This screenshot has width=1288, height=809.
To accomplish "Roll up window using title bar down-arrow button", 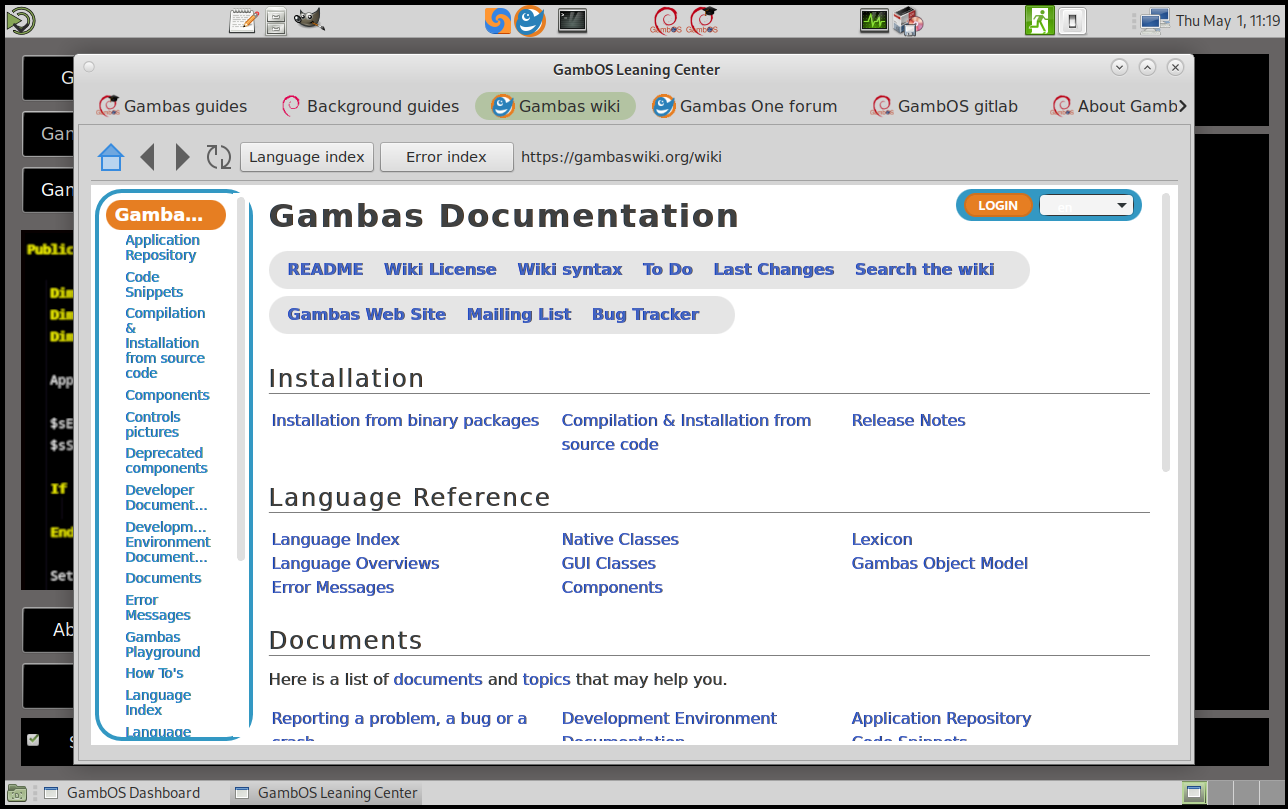I will point(1119,67).
